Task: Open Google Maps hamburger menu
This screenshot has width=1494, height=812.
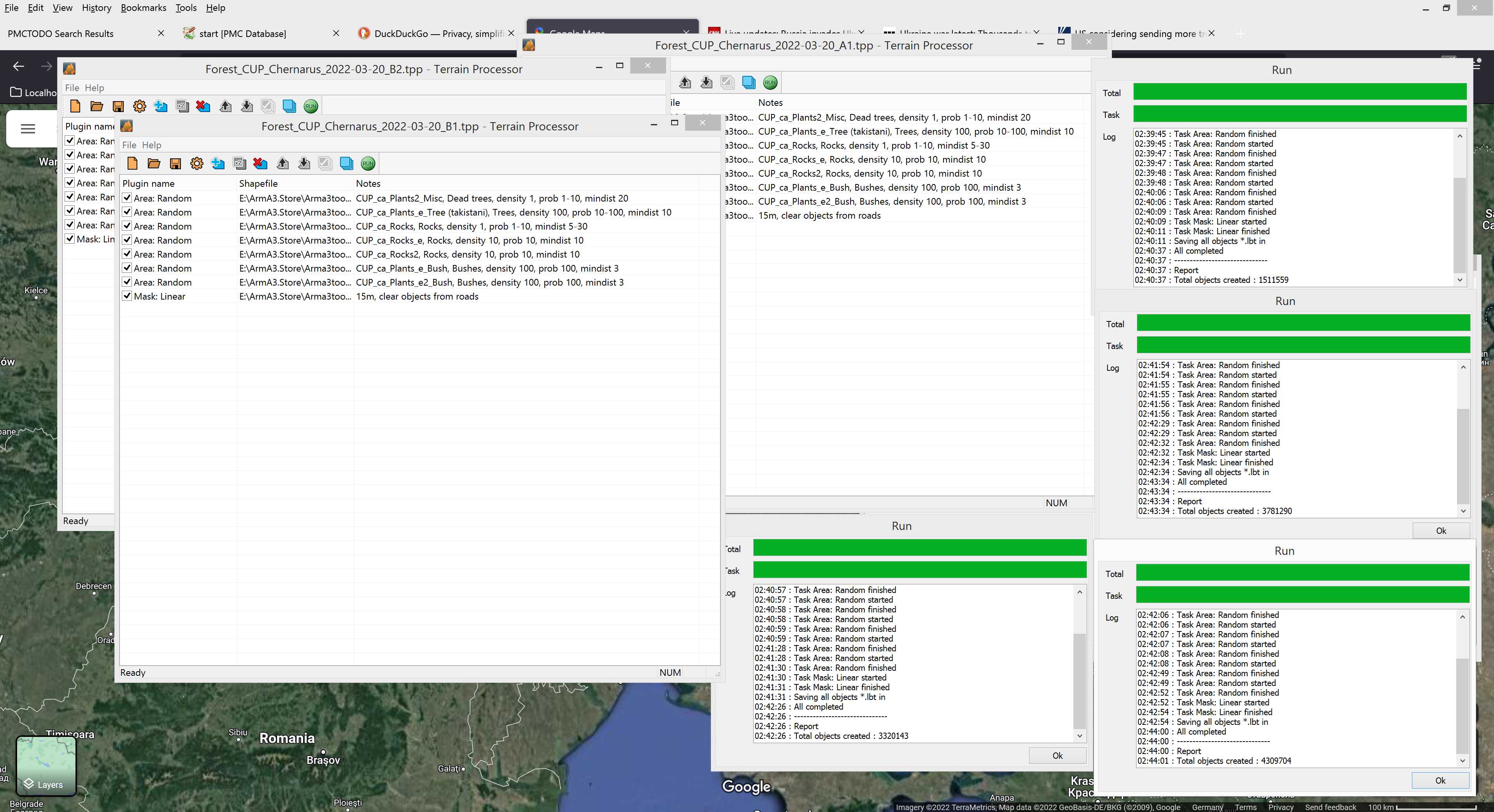Action: coord(28,129)
